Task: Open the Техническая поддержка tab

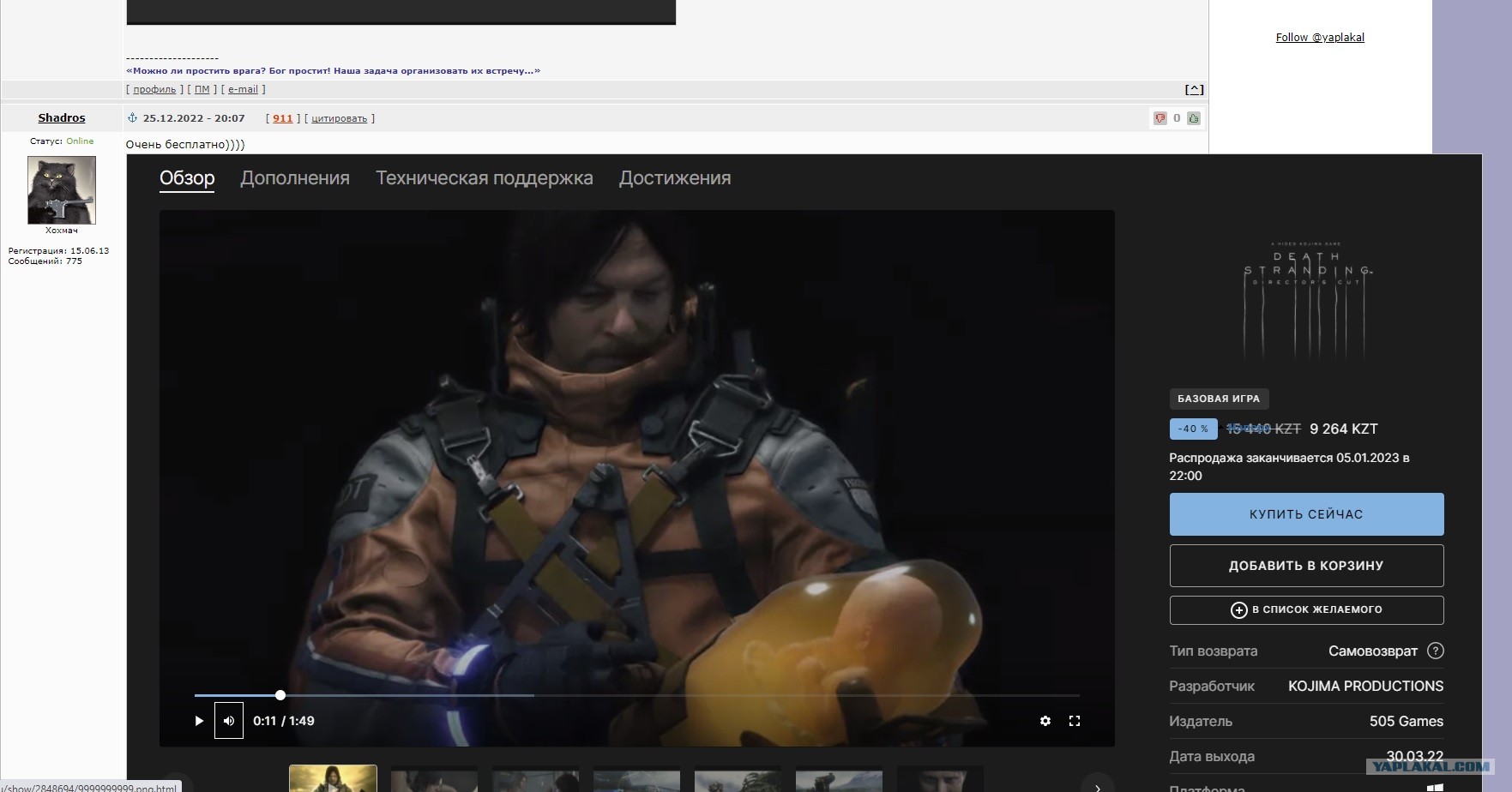Action: 485,178
